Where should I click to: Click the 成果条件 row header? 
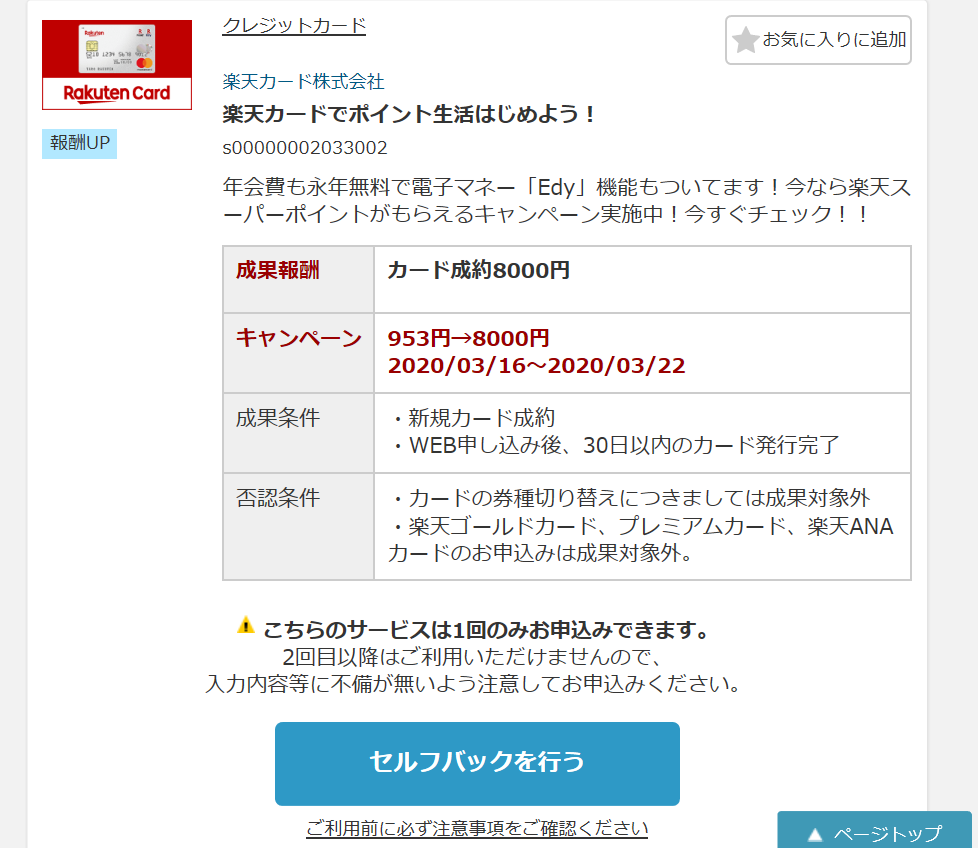(298, 433)
